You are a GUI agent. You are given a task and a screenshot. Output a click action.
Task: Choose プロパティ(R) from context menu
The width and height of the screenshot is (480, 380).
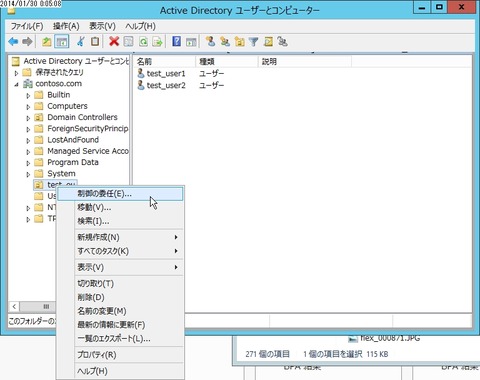tap(120, 355)
